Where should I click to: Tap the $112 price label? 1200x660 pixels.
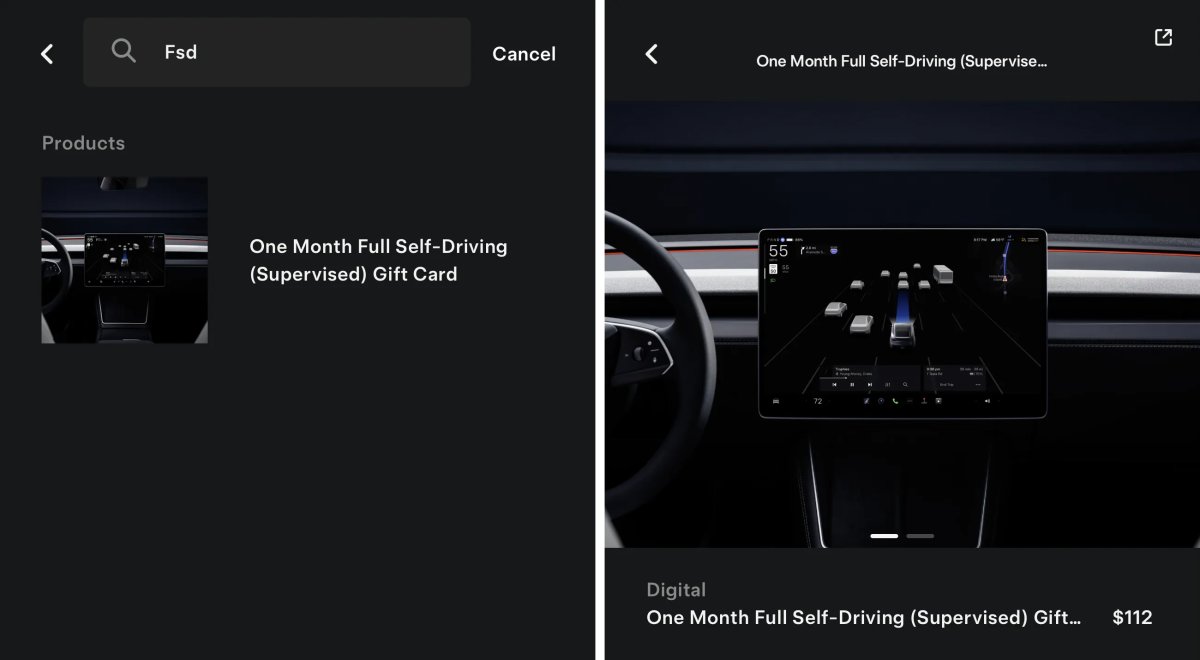1132,618
